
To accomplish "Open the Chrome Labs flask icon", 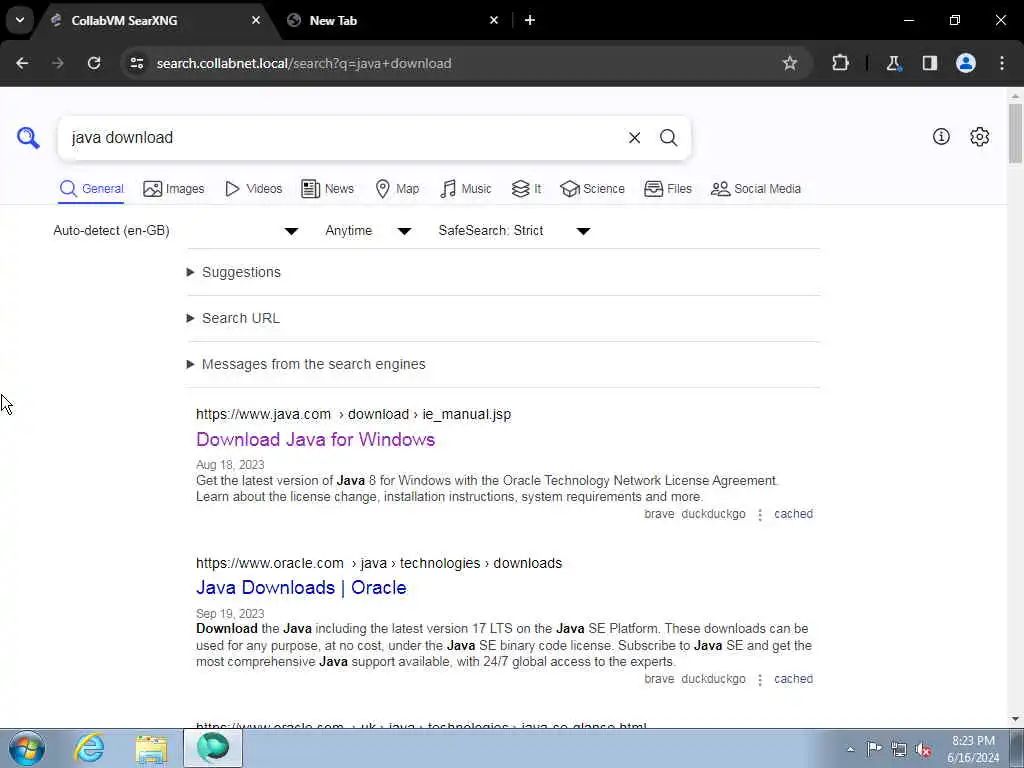I will [x=893, y=63].
